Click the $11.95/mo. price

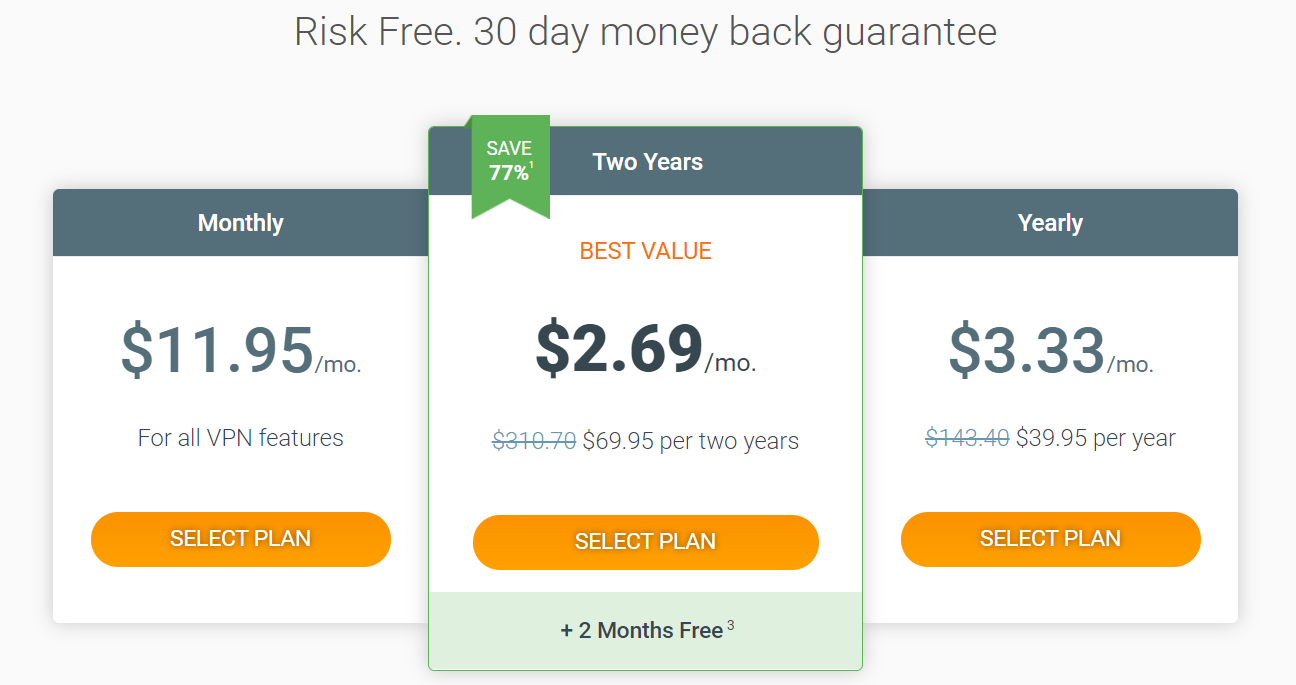pos(241,350)
